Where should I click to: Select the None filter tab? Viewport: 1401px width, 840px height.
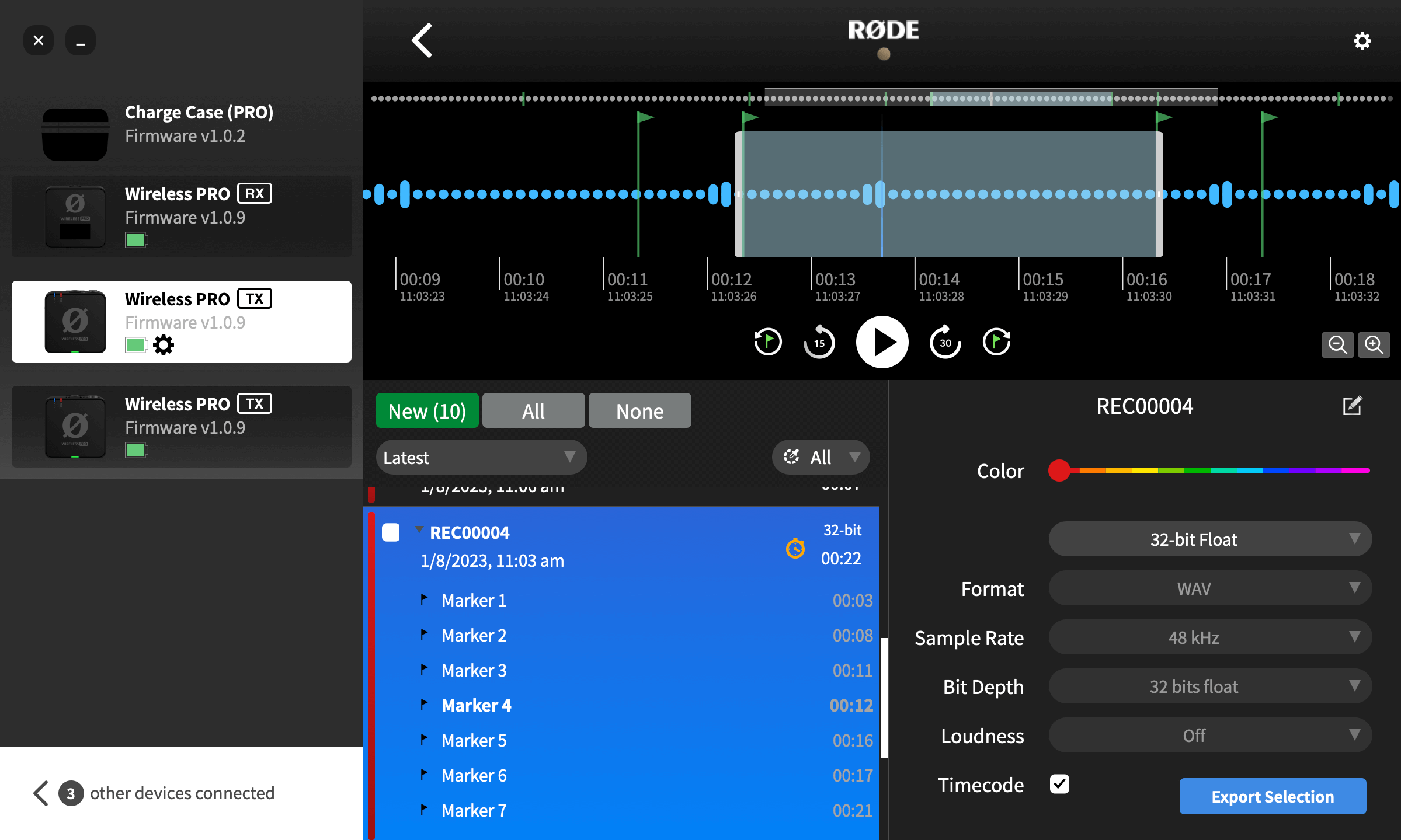click(639, 410)
